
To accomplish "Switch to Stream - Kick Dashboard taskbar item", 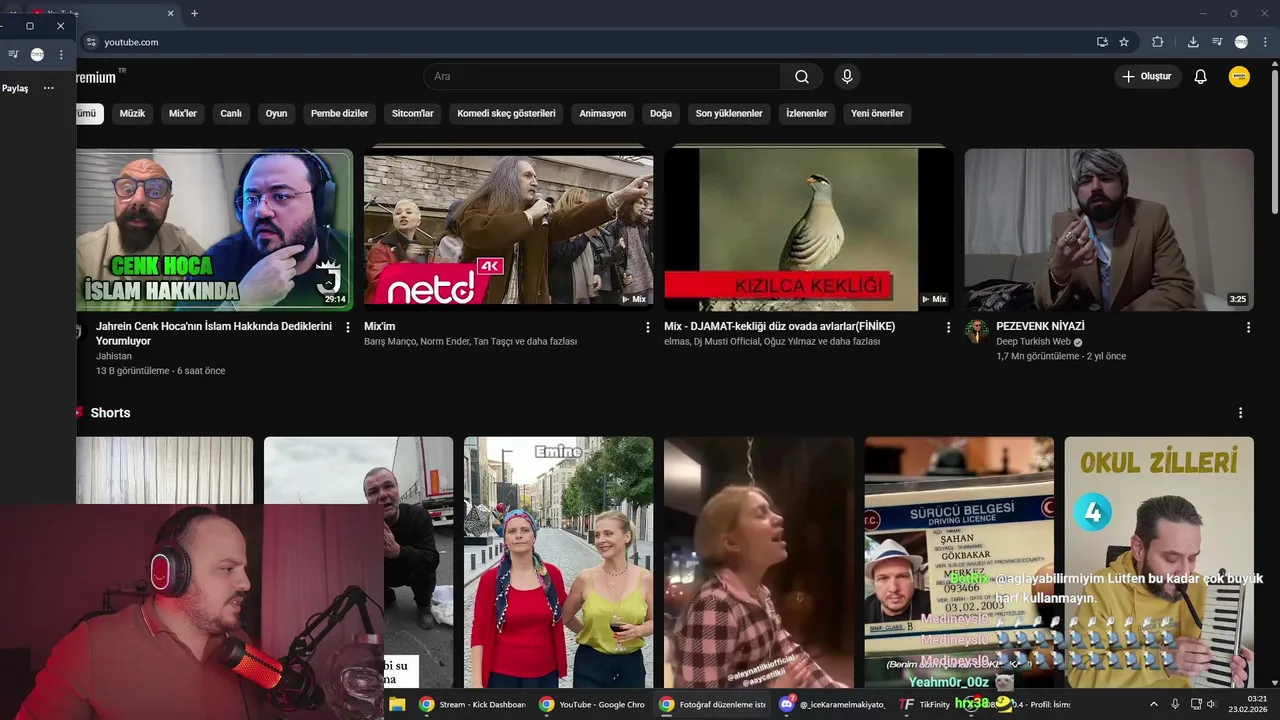I will (472, 704).
